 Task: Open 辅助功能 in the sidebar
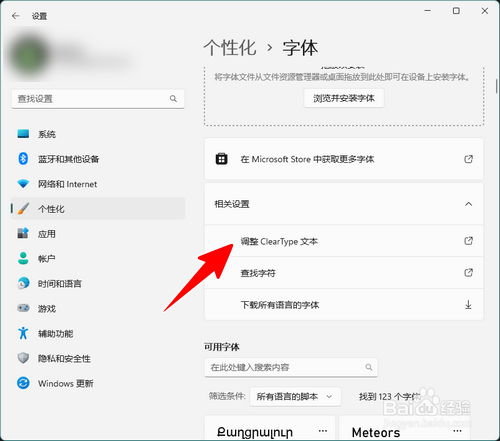click(98, 333)
